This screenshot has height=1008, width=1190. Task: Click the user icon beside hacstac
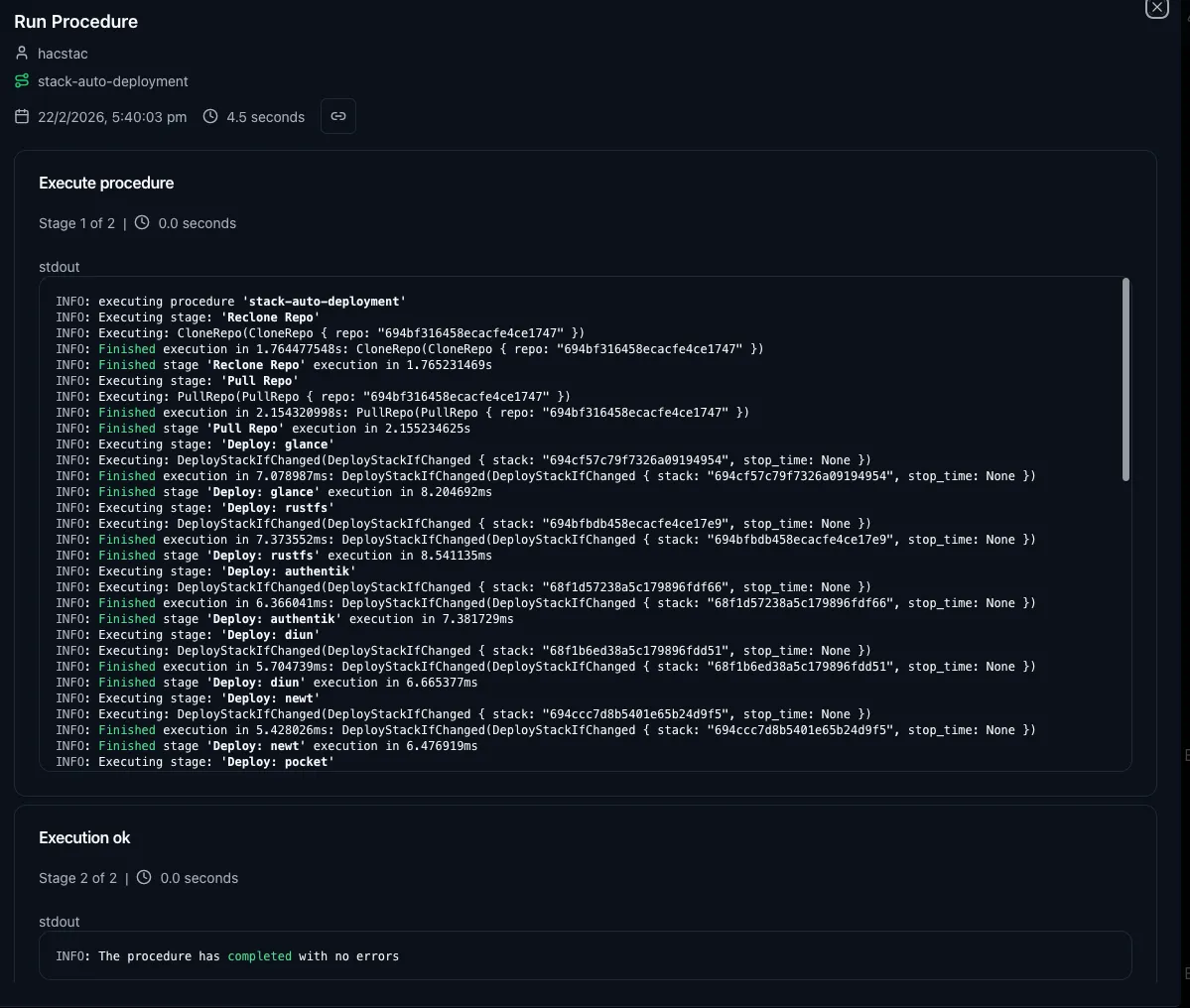pyautogui.click(x=22, y=54)
